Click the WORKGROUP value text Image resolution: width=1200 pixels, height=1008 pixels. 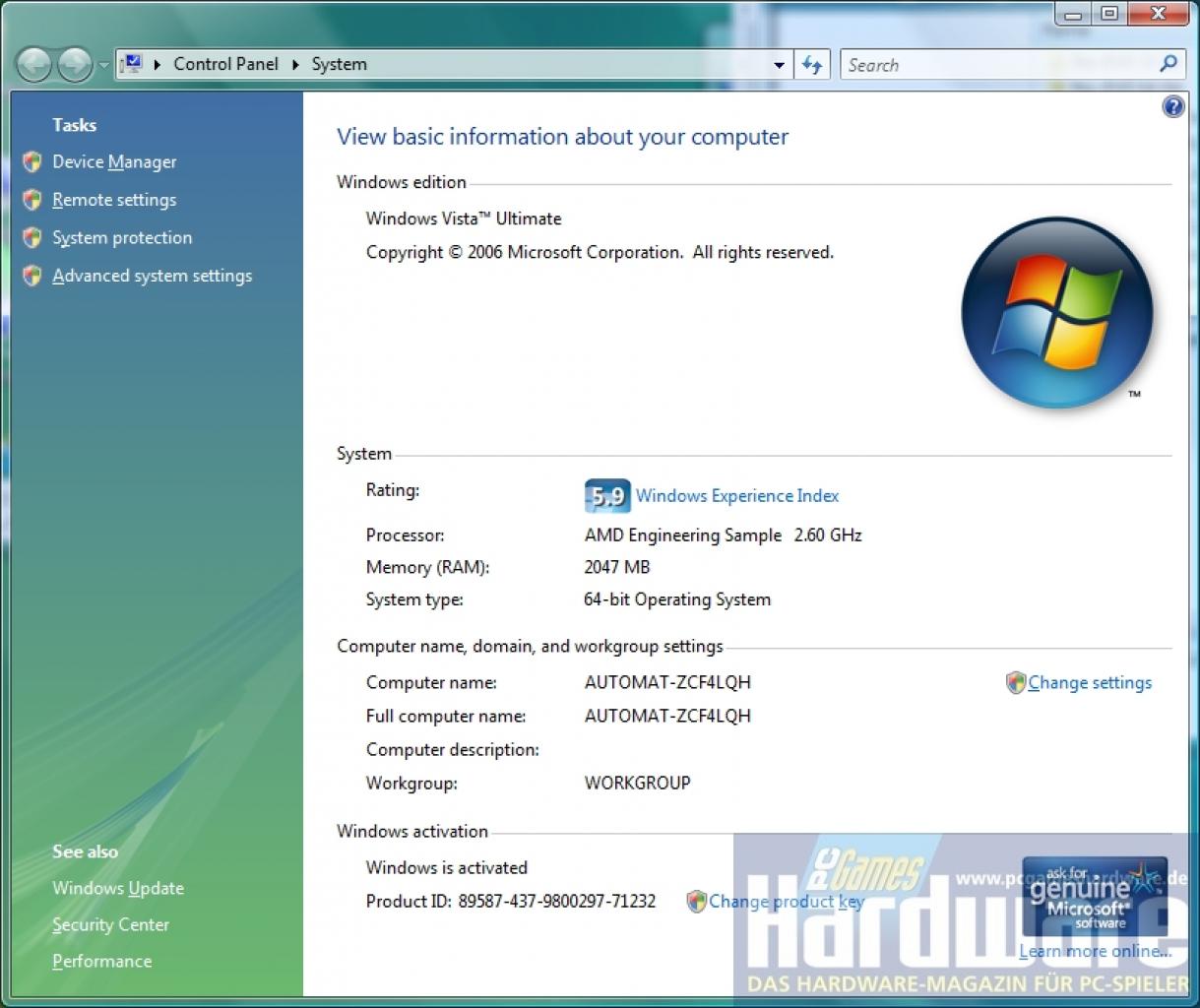(x=638, y=783)
